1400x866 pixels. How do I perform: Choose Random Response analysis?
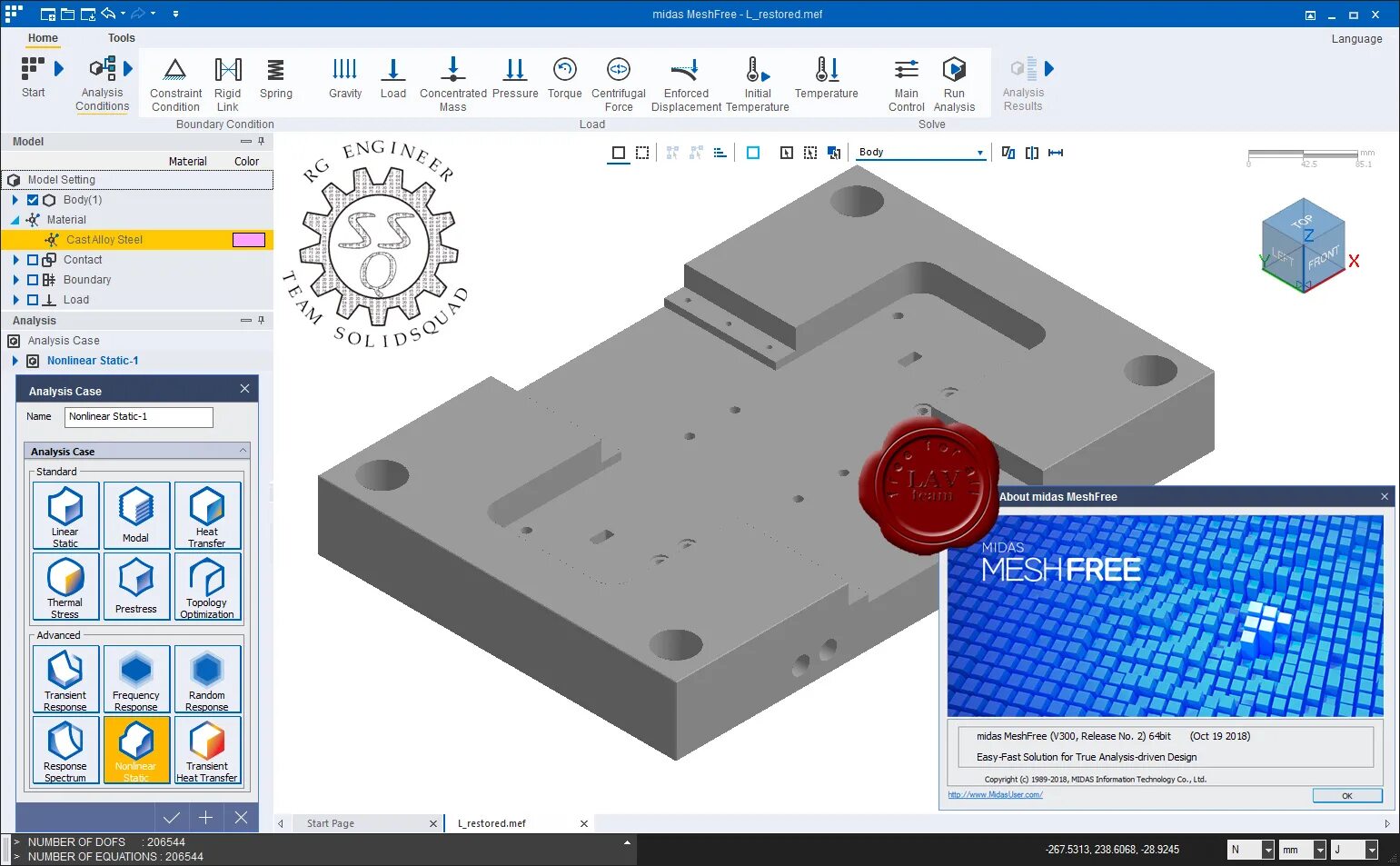[x=207, y=679]
